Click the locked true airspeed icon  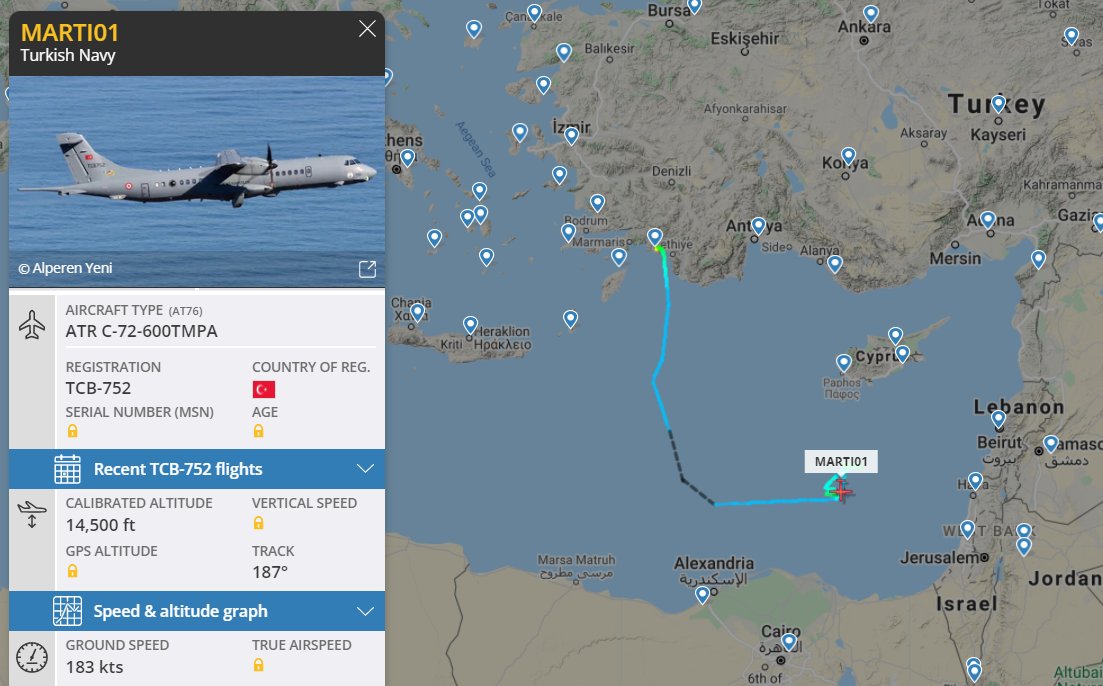pos(258,665)
